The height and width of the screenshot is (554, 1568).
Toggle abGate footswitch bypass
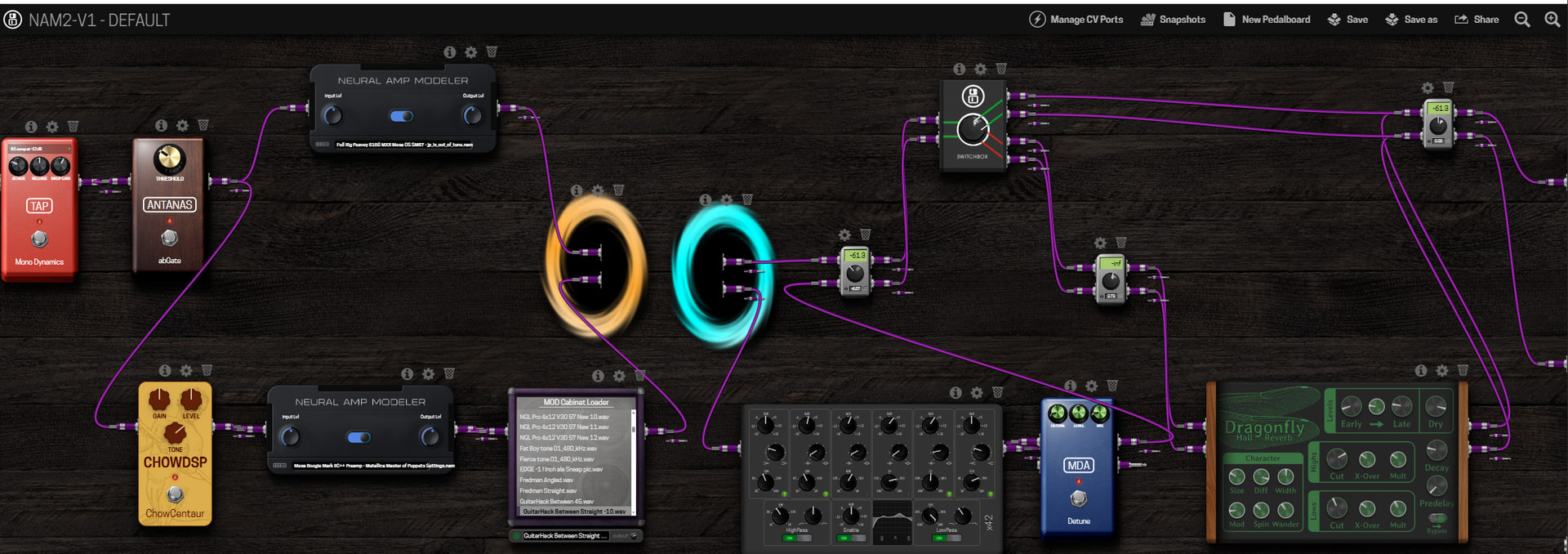point(169,237)
